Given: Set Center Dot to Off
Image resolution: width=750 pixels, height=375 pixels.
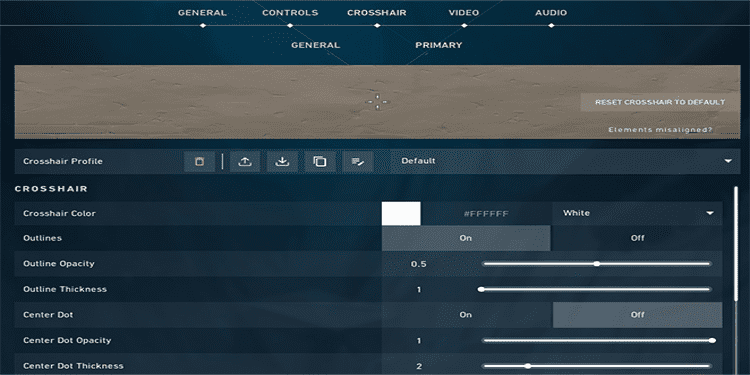Looking at the screenshot, I should tap(637, 315).
